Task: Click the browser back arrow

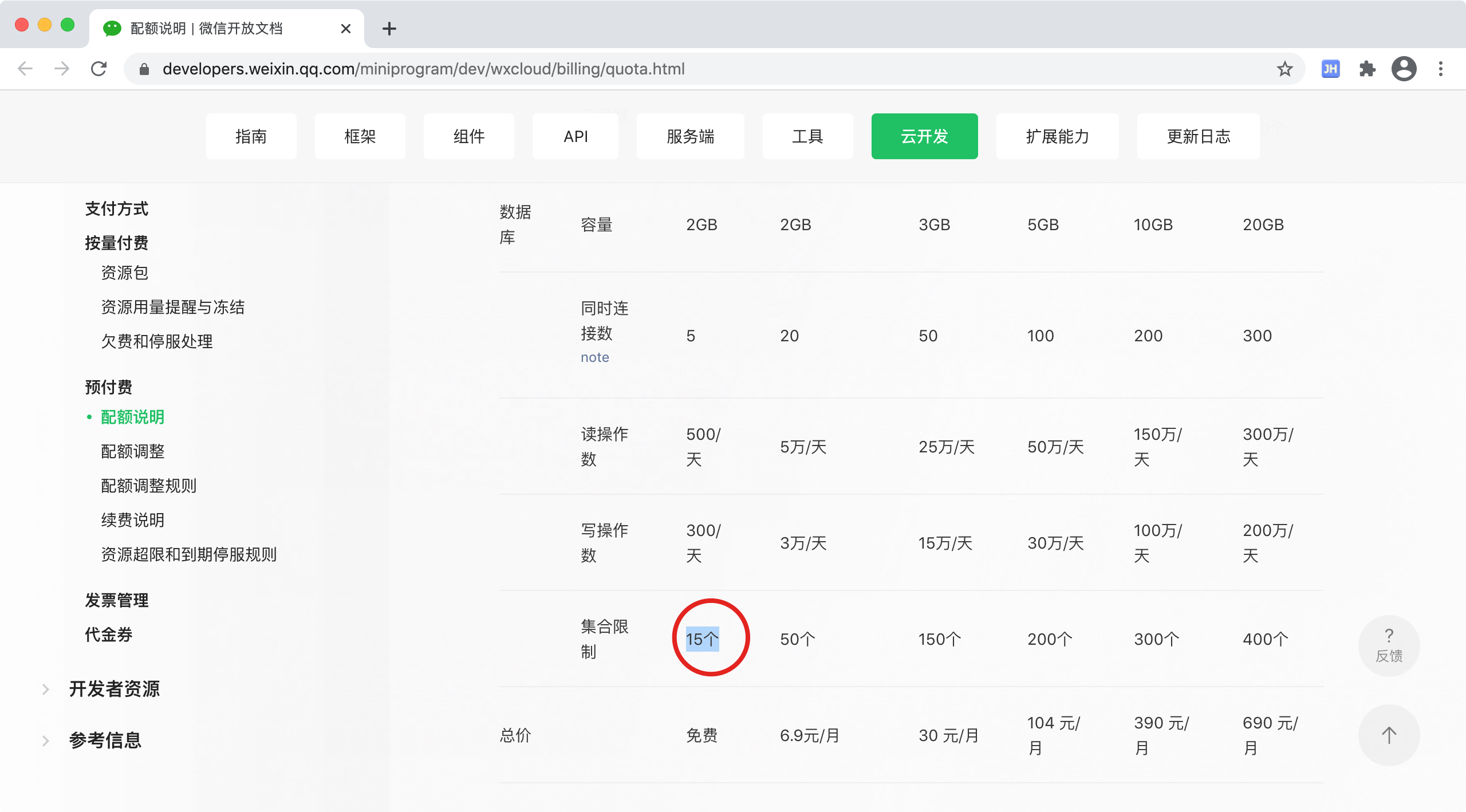Action: pyautogui.click(x=25, y=69)
